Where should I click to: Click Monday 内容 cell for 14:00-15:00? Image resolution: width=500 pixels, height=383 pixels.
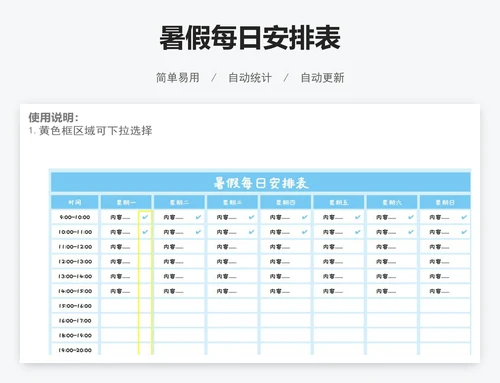(x=120, y=291)
